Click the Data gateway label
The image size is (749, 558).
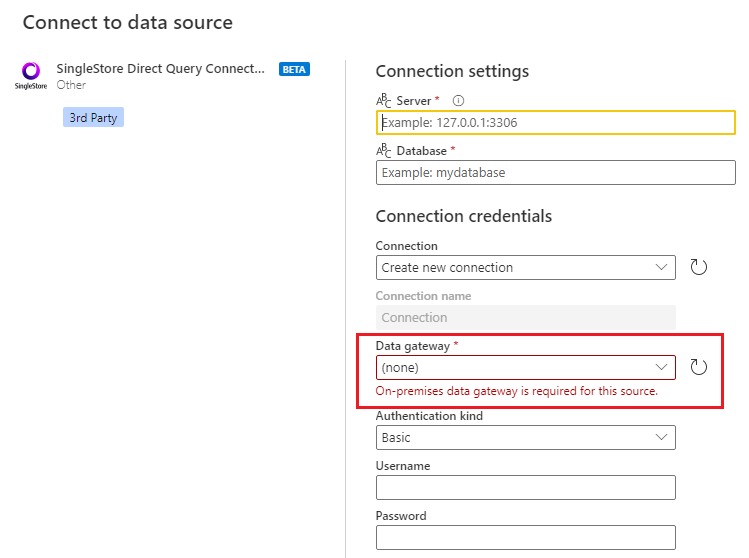[x=413, y=346]
